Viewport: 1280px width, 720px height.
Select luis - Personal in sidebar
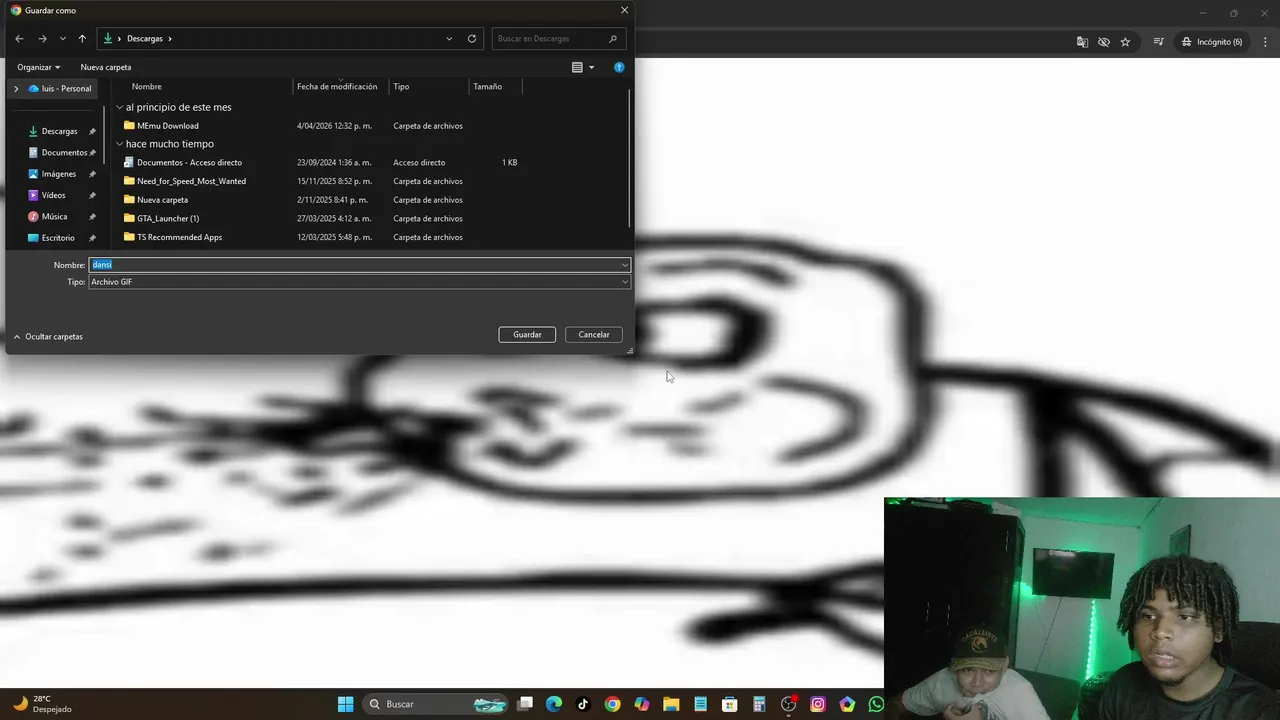[x=60, y=89]
